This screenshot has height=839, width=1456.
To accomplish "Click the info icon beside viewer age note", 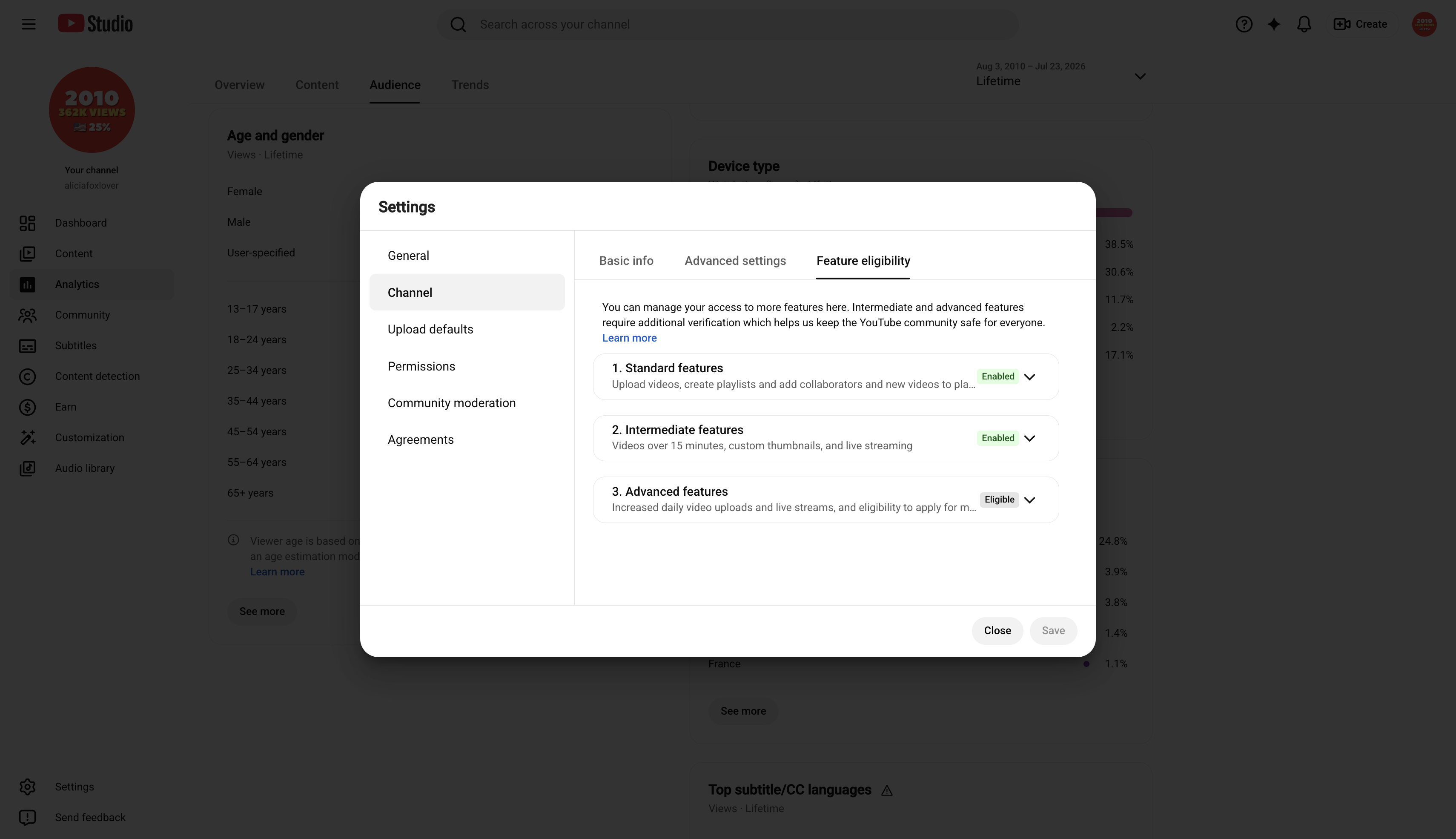I will [233, 540].
